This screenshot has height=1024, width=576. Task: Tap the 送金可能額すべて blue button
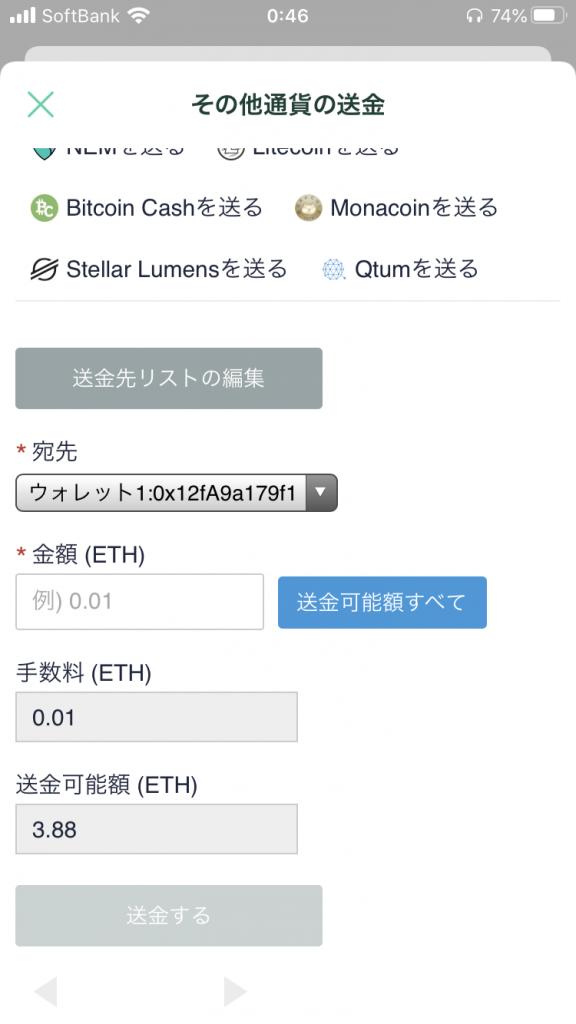[382, 602]
